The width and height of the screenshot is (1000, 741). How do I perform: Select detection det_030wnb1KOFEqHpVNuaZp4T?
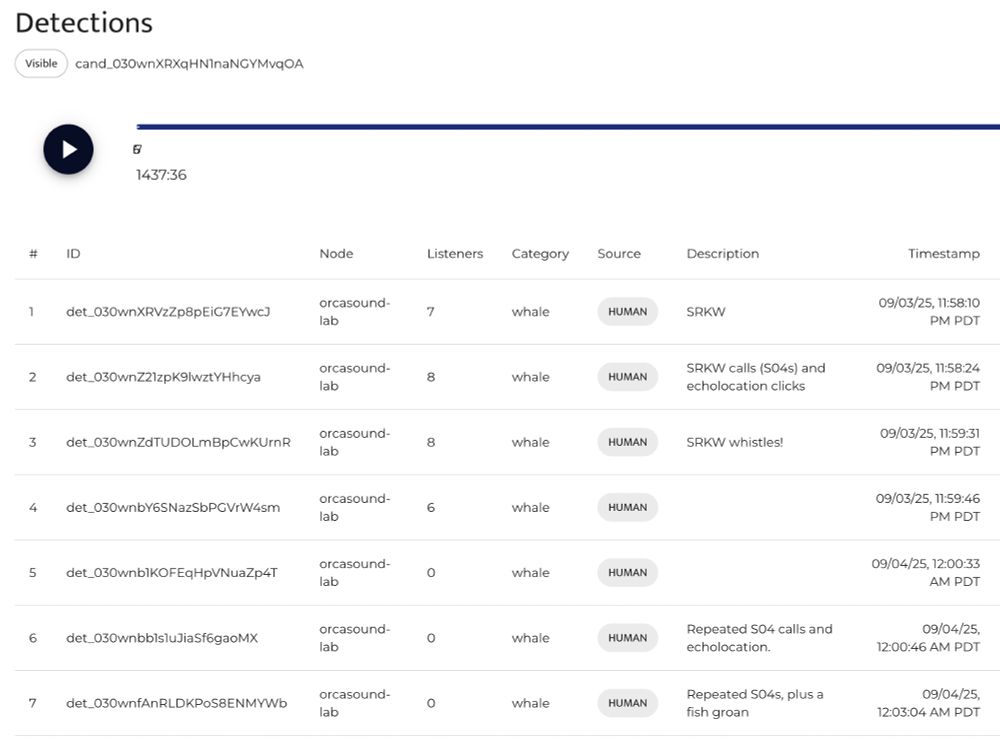pos(172,573)
